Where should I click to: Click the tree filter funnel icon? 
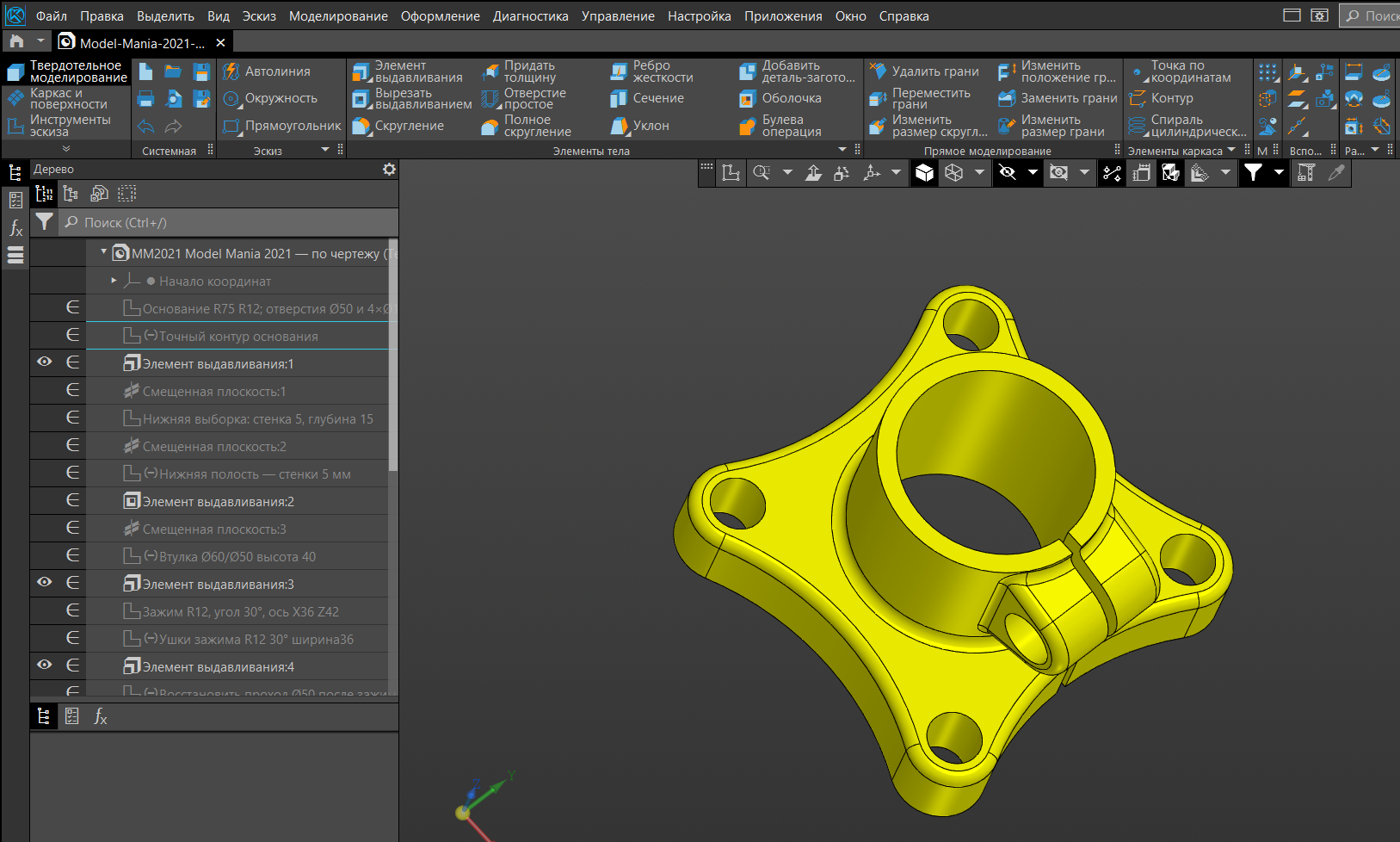[44, 222]
